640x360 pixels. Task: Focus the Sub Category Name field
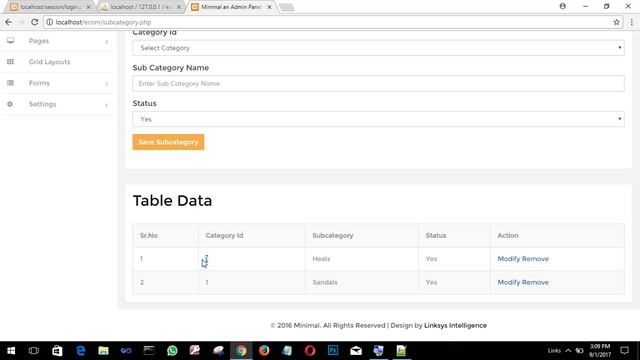point(378,84)
